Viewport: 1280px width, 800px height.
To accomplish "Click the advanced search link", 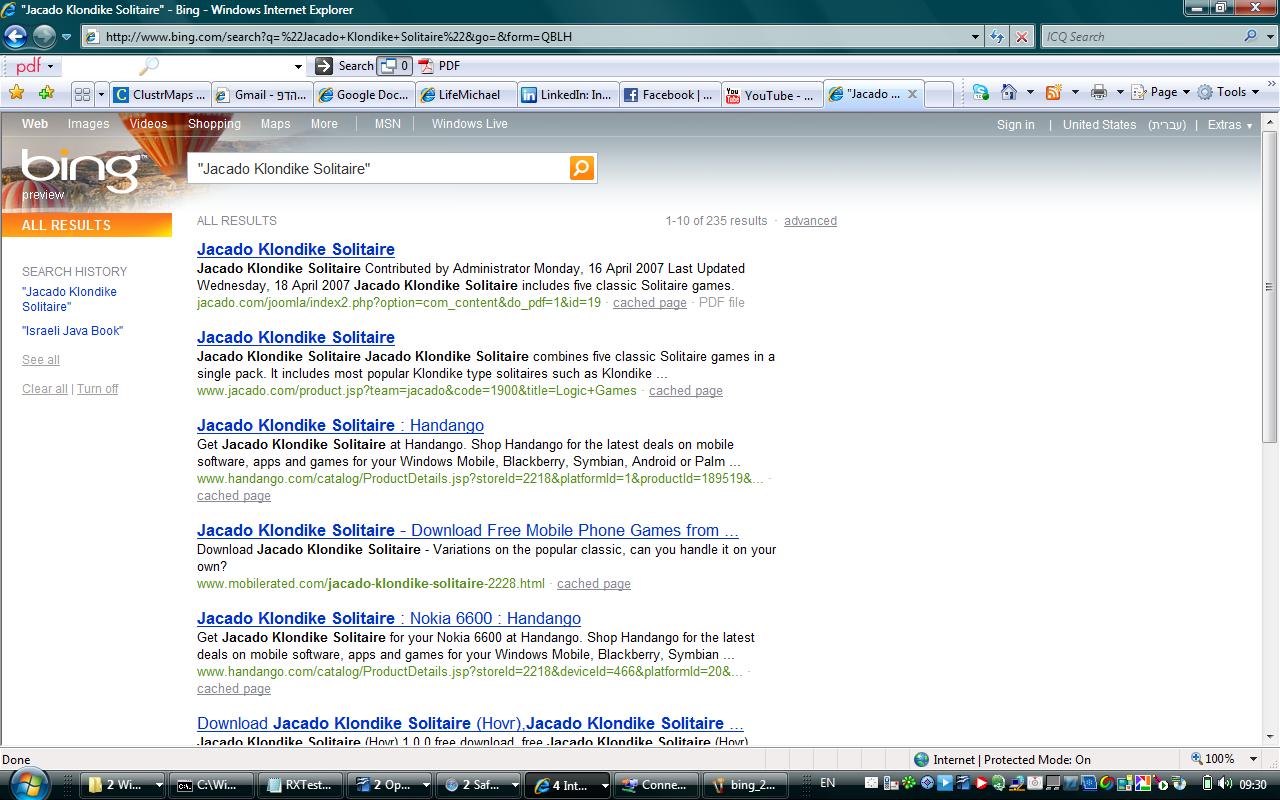I will coord(810,221).
